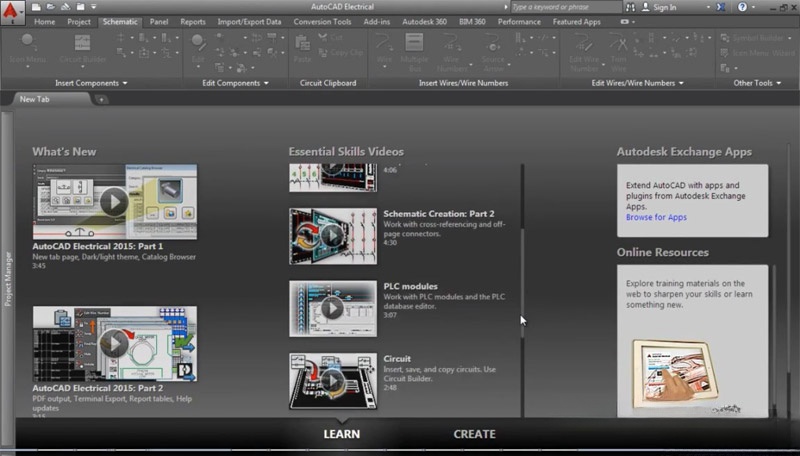The width and height of the screenshot is (800, 456).
Task: Open the Project Manager side palette
Action: coord(7,278)
